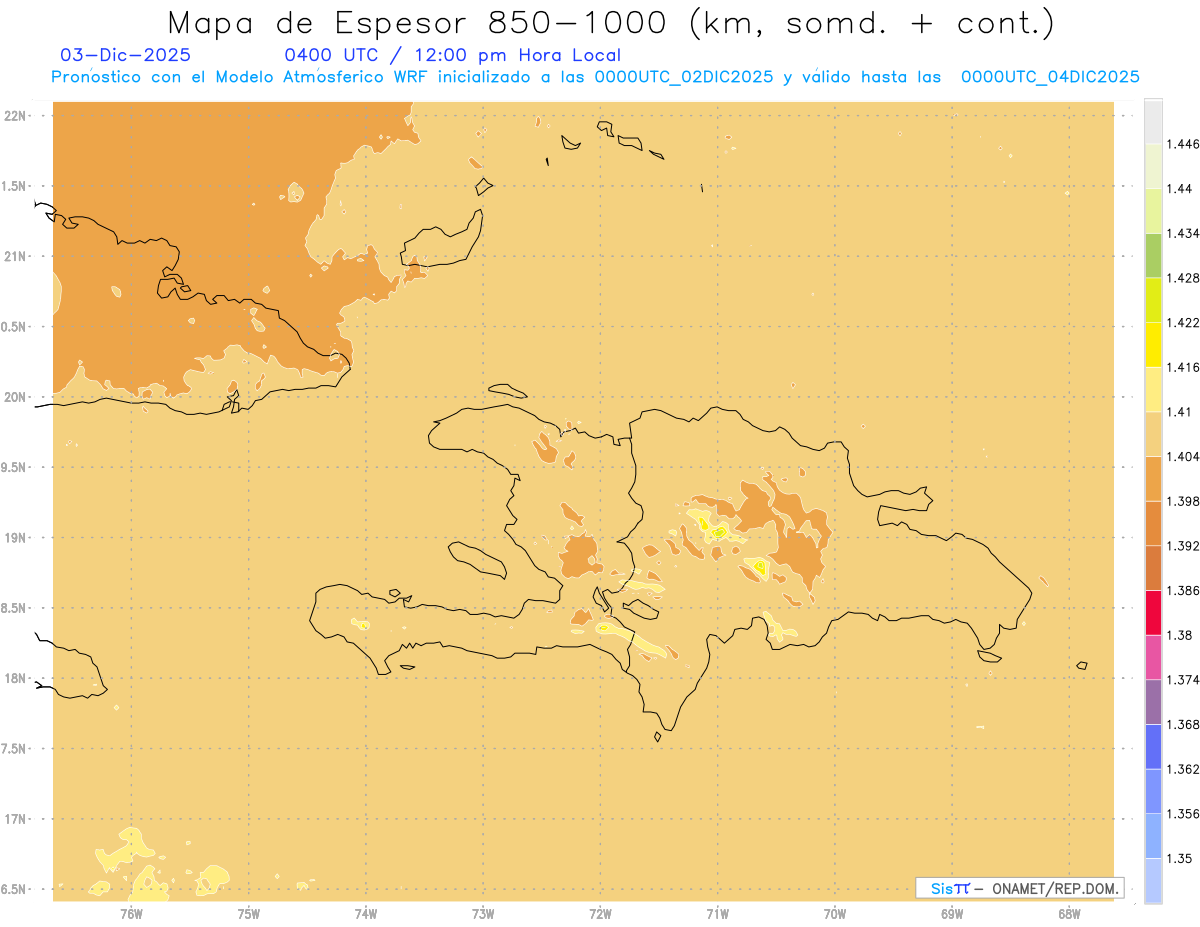Click the longitude label 71W
Viewport: 1200px width, 927px height.
coord(717,913)
